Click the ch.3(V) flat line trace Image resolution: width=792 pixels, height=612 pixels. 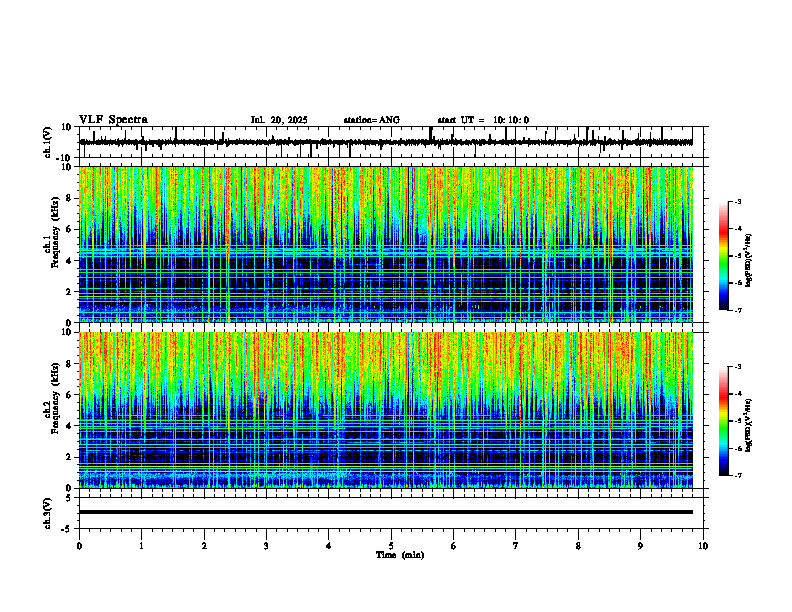coord(386,512)
